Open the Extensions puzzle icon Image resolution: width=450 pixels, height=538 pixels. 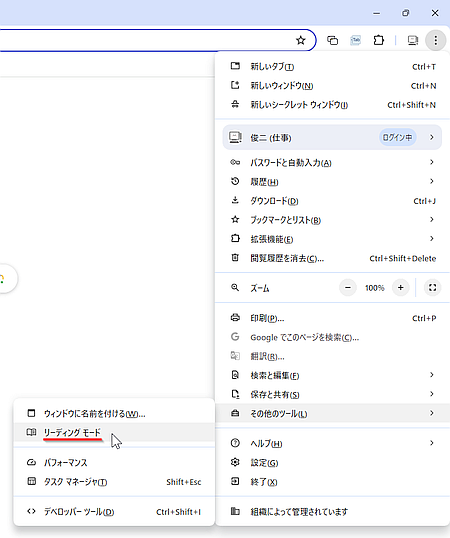pos(378,40)
